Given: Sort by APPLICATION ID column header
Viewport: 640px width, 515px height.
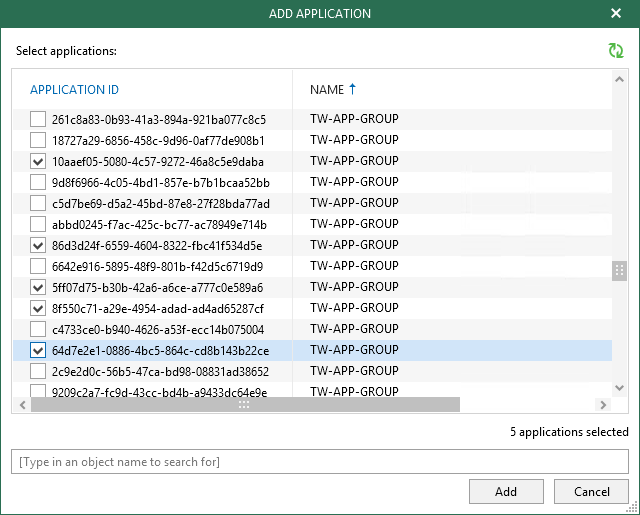Looking at the screenshot, I should (x=74, y=89).
